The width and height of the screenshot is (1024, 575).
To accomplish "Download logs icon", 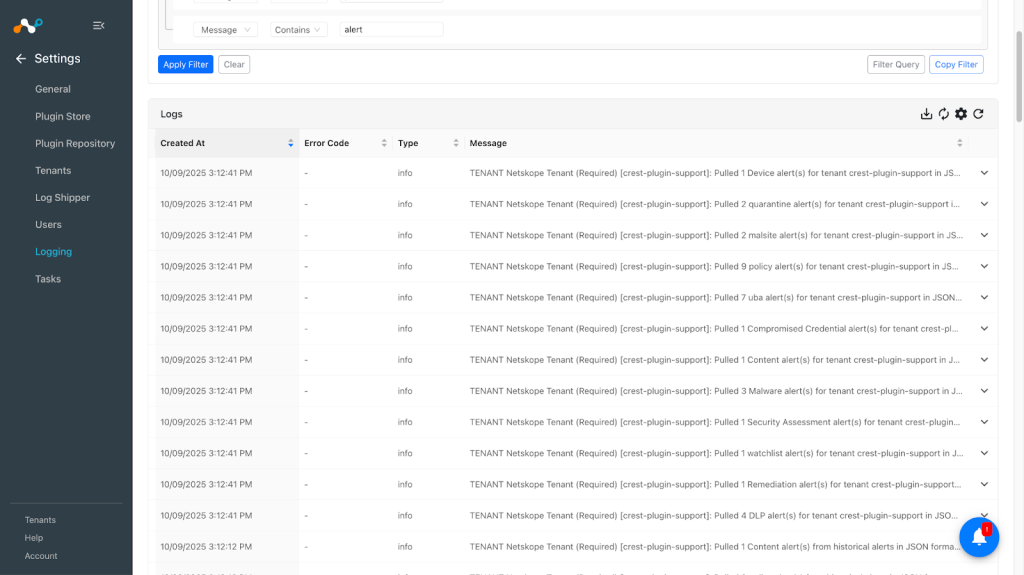I will pyautogui.click(x=926, y=114).
